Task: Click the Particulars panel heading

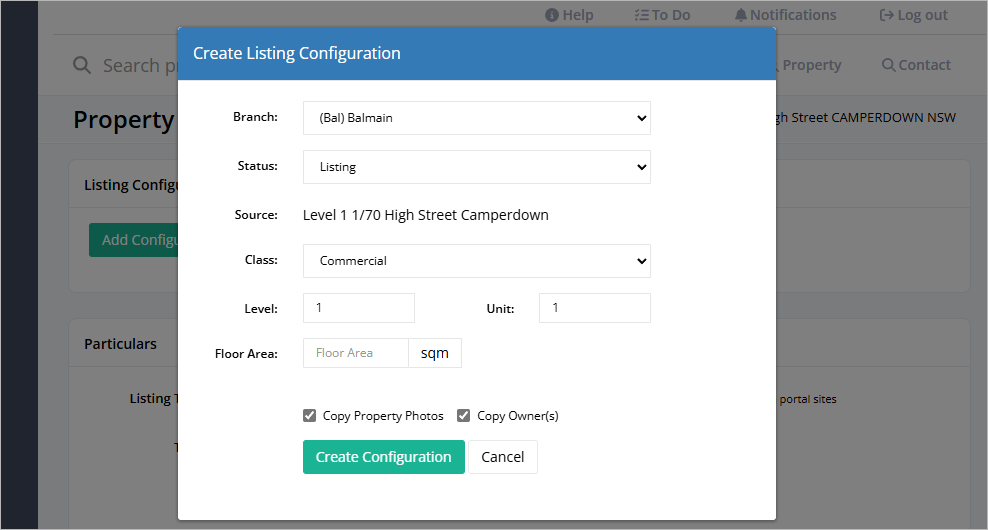Action: (x=120, y=344)
